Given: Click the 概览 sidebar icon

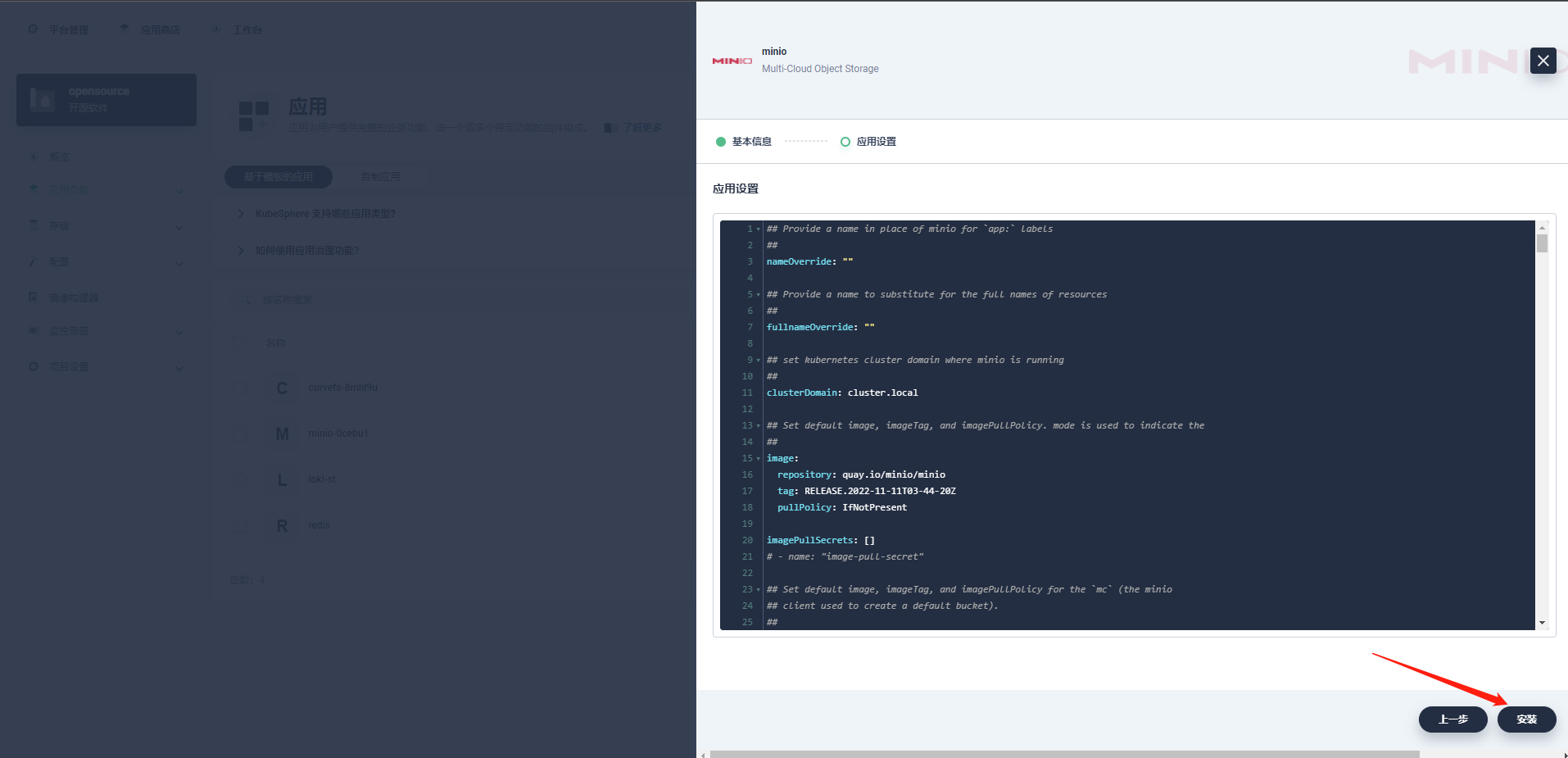Looking at the screenshot, I should 34,157.
